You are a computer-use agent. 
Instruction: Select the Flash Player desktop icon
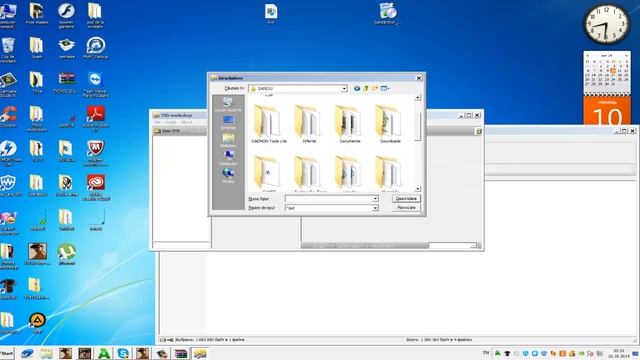coord(66,16)
